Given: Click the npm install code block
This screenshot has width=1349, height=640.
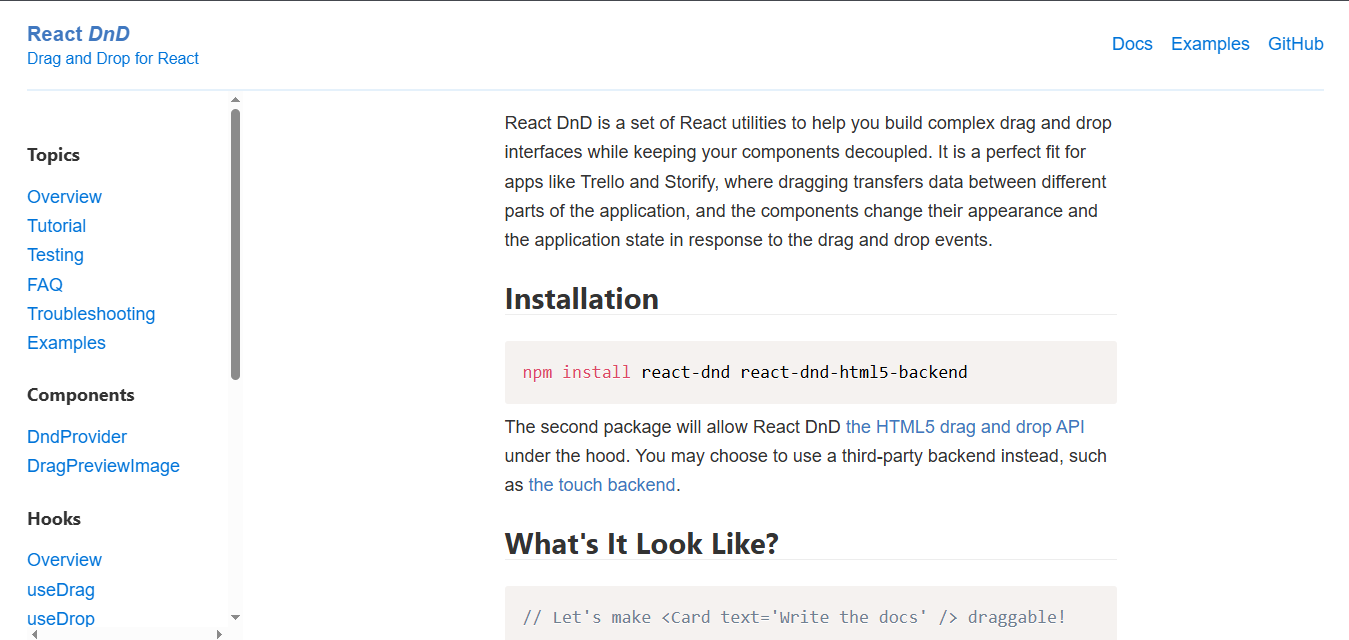Looking at the screenshot, I should [810, 372].
